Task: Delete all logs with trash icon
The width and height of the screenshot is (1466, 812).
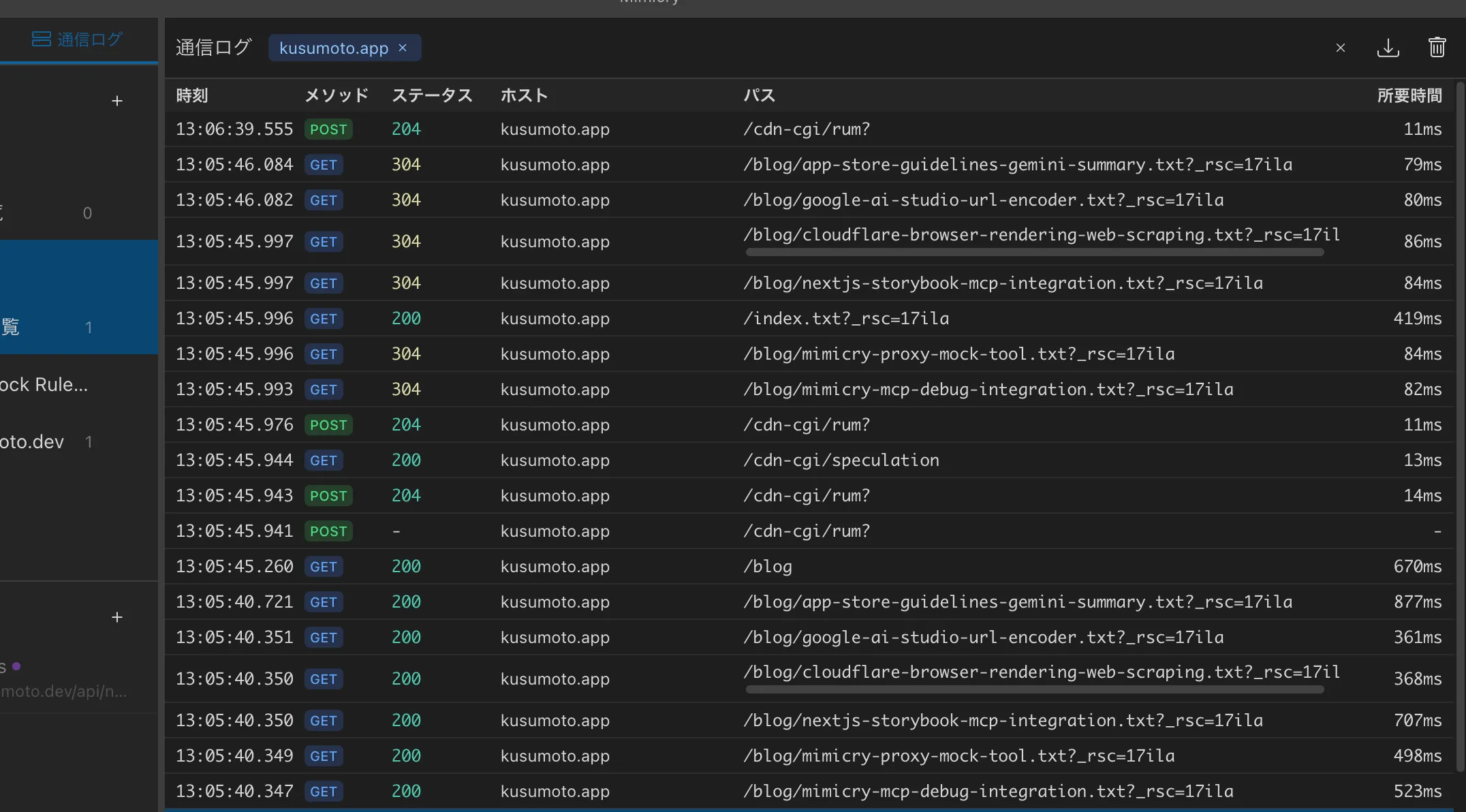Action: click(1437, 48)
